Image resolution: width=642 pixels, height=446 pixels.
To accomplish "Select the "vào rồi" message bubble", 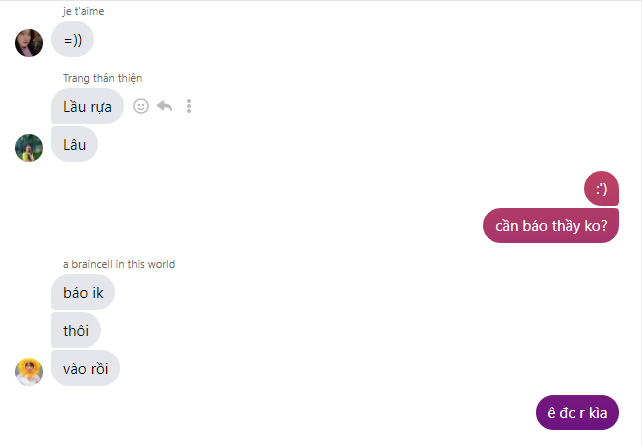I will [x=86, y=368].
